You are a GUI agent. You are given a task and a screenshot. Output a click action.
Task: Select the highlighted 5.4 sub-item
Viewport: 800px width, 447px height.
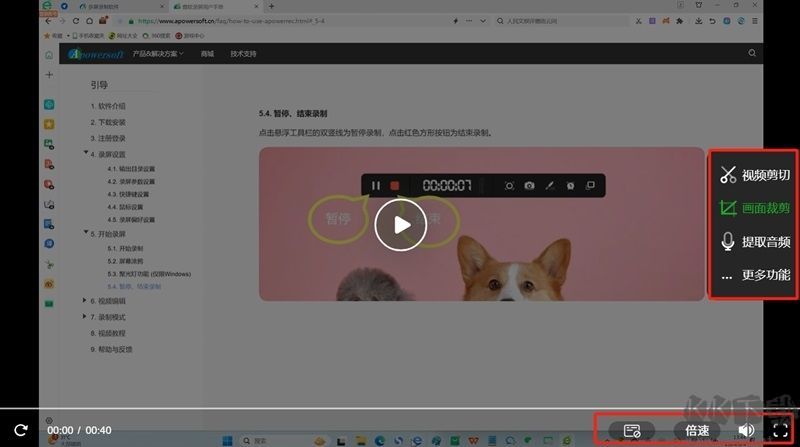pyautogui.click(x=134, y=287)
